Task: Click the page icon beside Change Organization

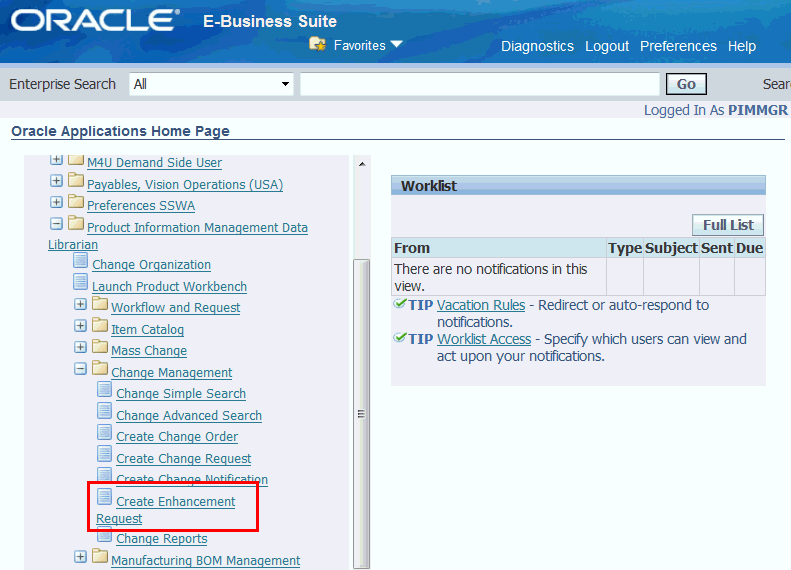Action: tap(80, 260)
